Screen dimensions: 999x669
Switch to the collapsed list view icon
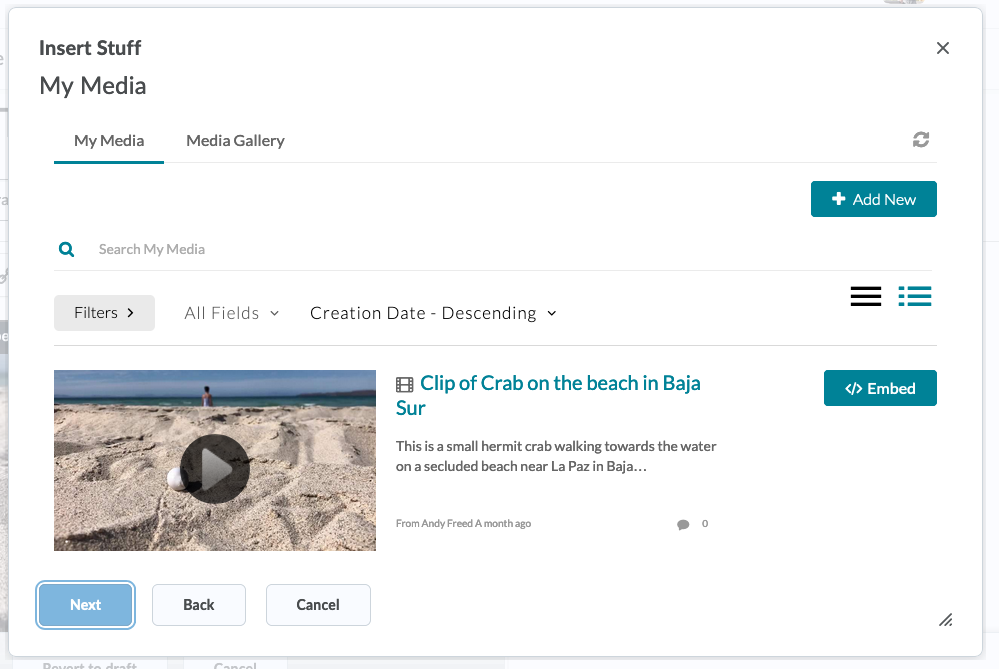click(x=865, y=296)
